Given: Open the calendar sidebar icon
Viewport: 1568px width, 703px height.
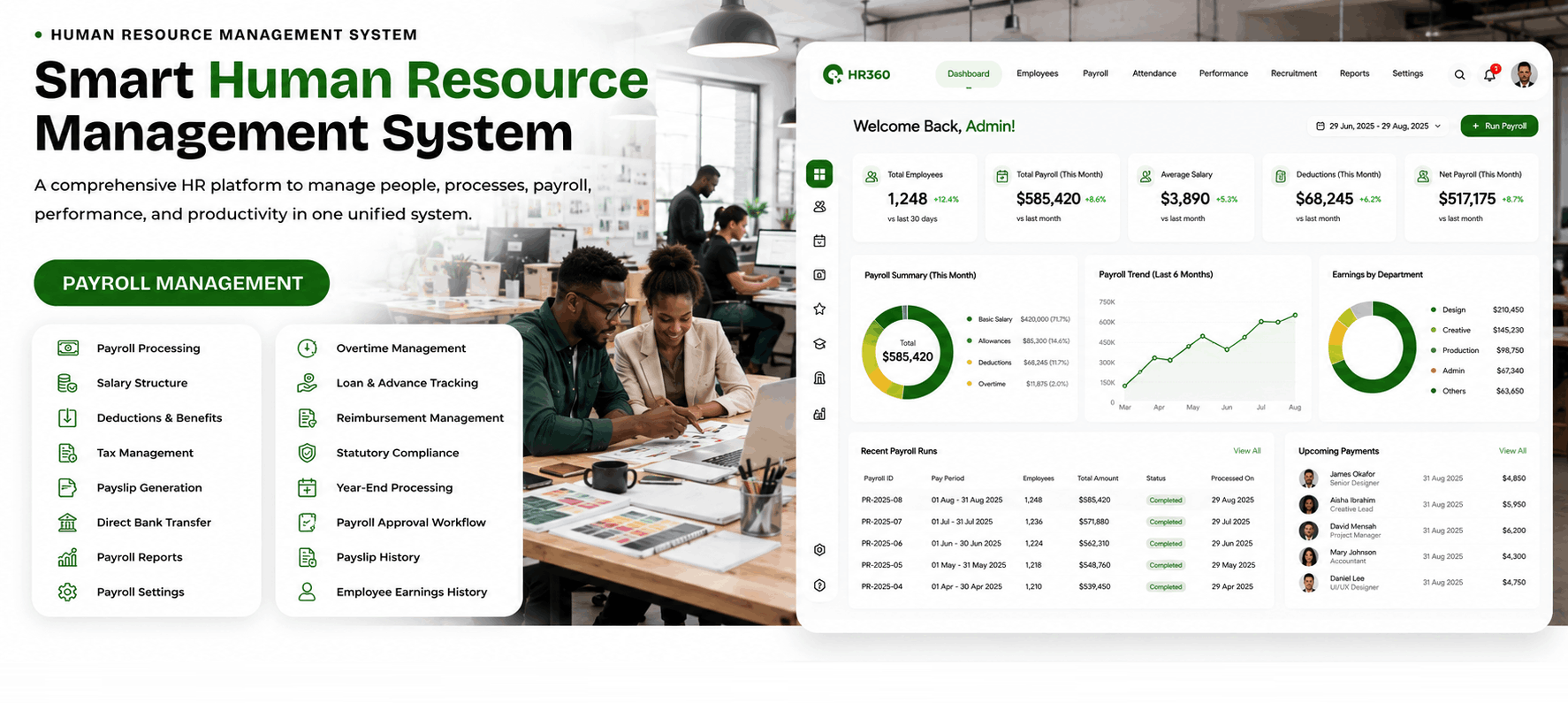Looking at the screenshot, I should [819, 241].
